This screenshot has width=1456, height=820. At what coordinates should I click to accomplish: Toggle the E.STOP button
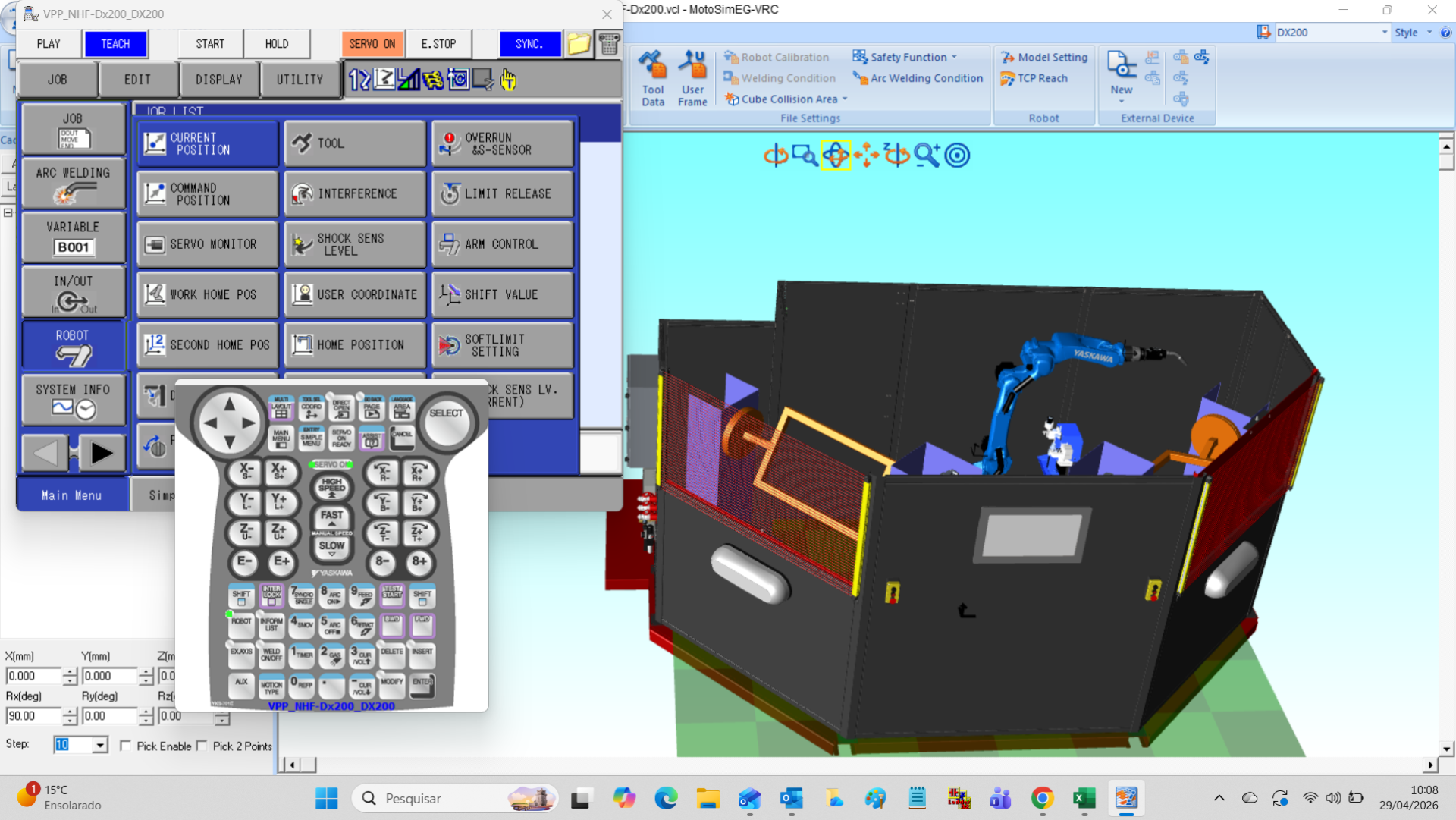(x=438, y=44)
